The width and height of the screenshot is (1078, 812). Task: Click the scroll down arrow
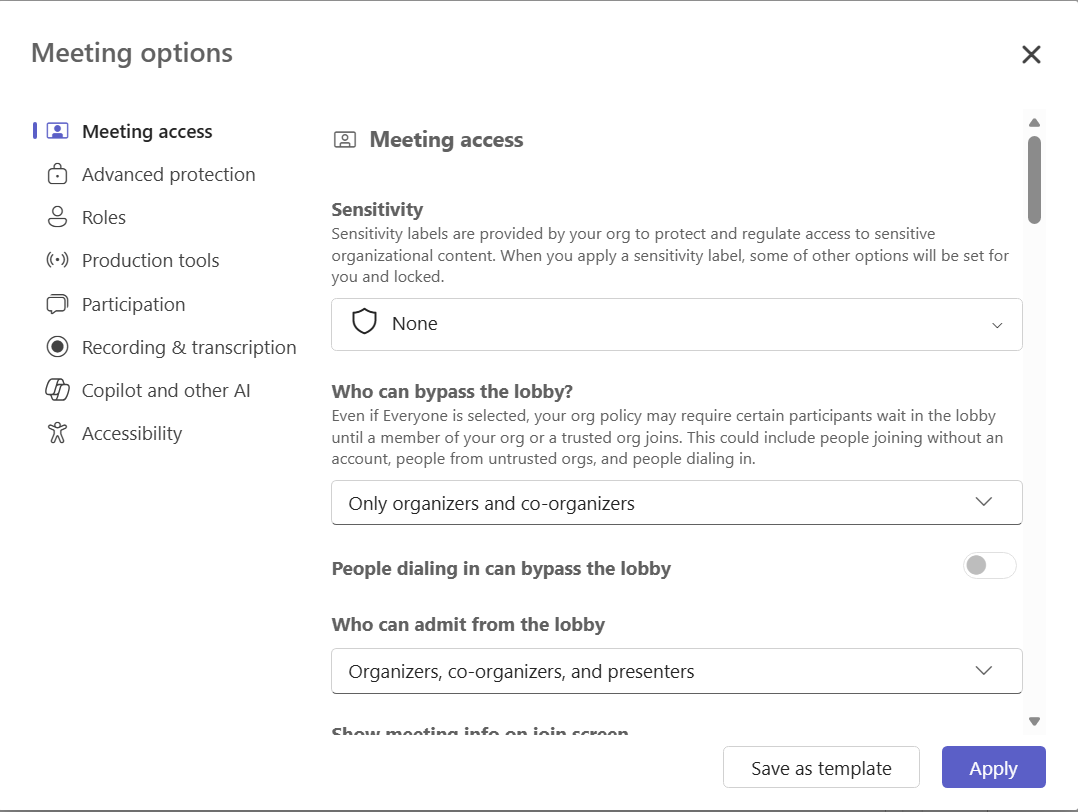[x=1034, y=721]
